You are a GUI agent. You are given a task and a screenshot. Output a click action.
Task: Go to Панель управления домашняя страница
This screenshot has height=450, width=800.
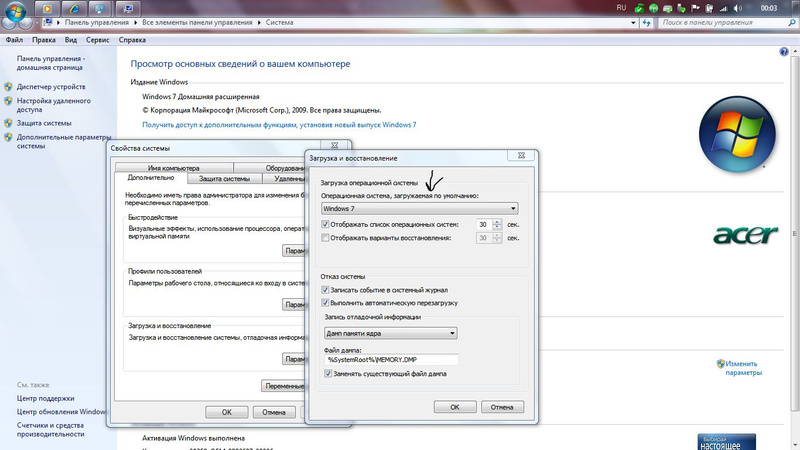click(51, 63)
